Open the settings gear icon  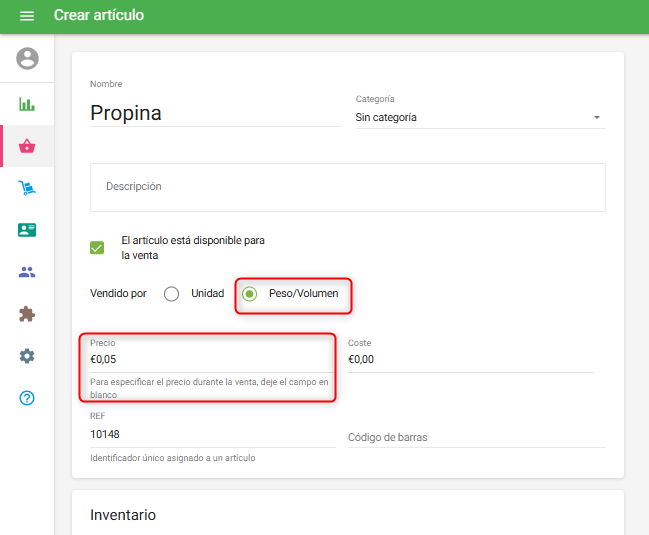coord(27,356)
